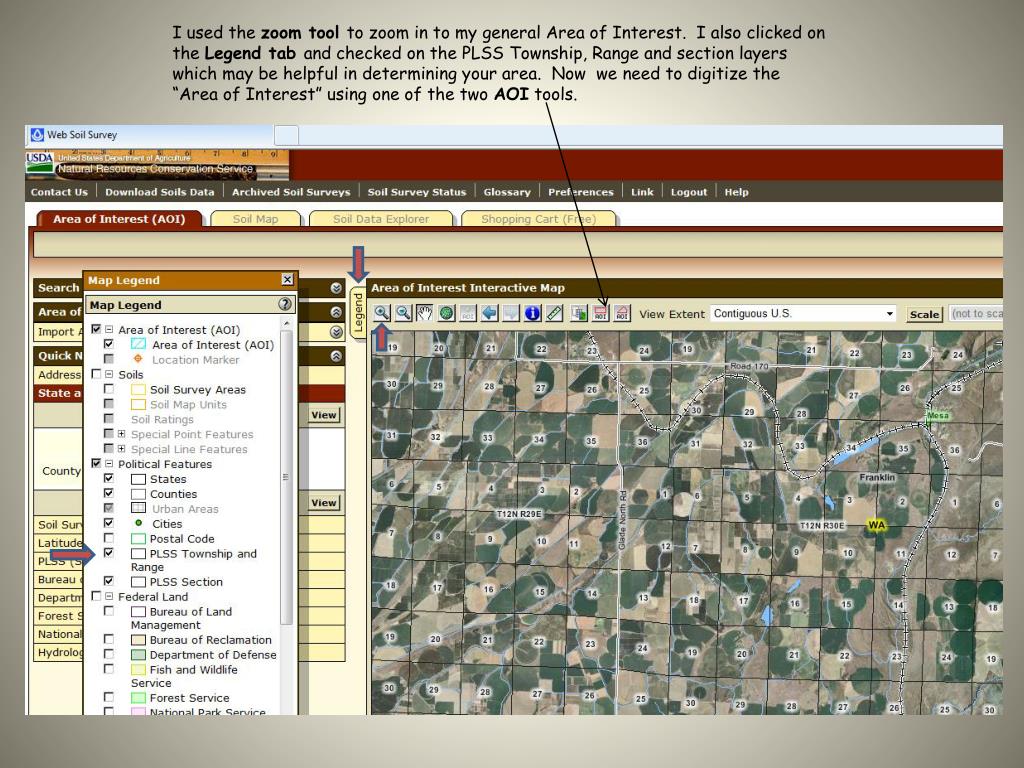Expand Special Point Features in legend
Screen dimensions: 1024x768
click(x=122, y=434)
